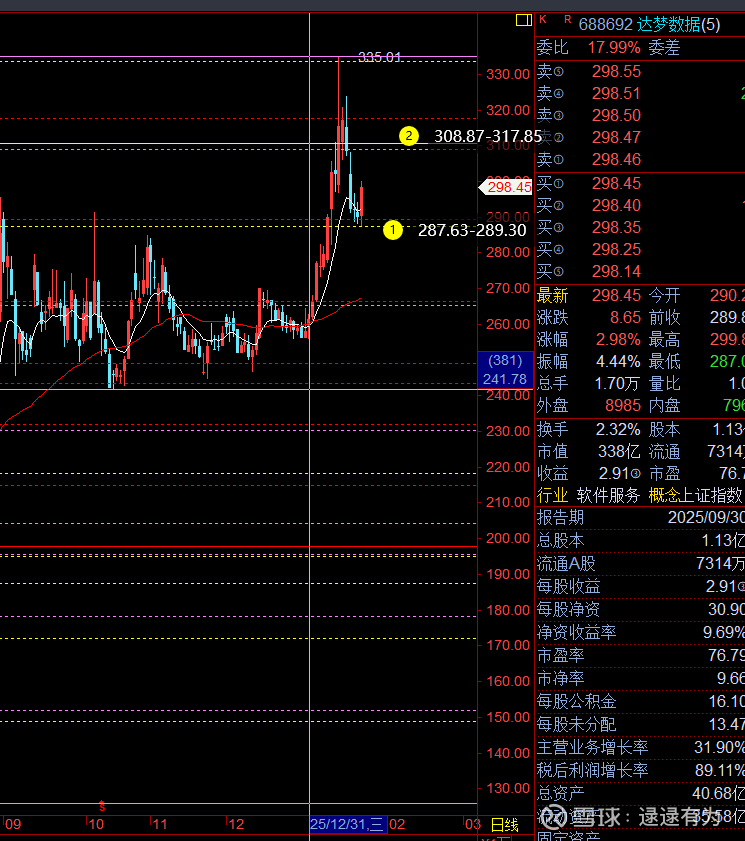Click yellow circle marker number 1
Image resolution: width=745 pixels, height=841 pixels.
(393, 230)
